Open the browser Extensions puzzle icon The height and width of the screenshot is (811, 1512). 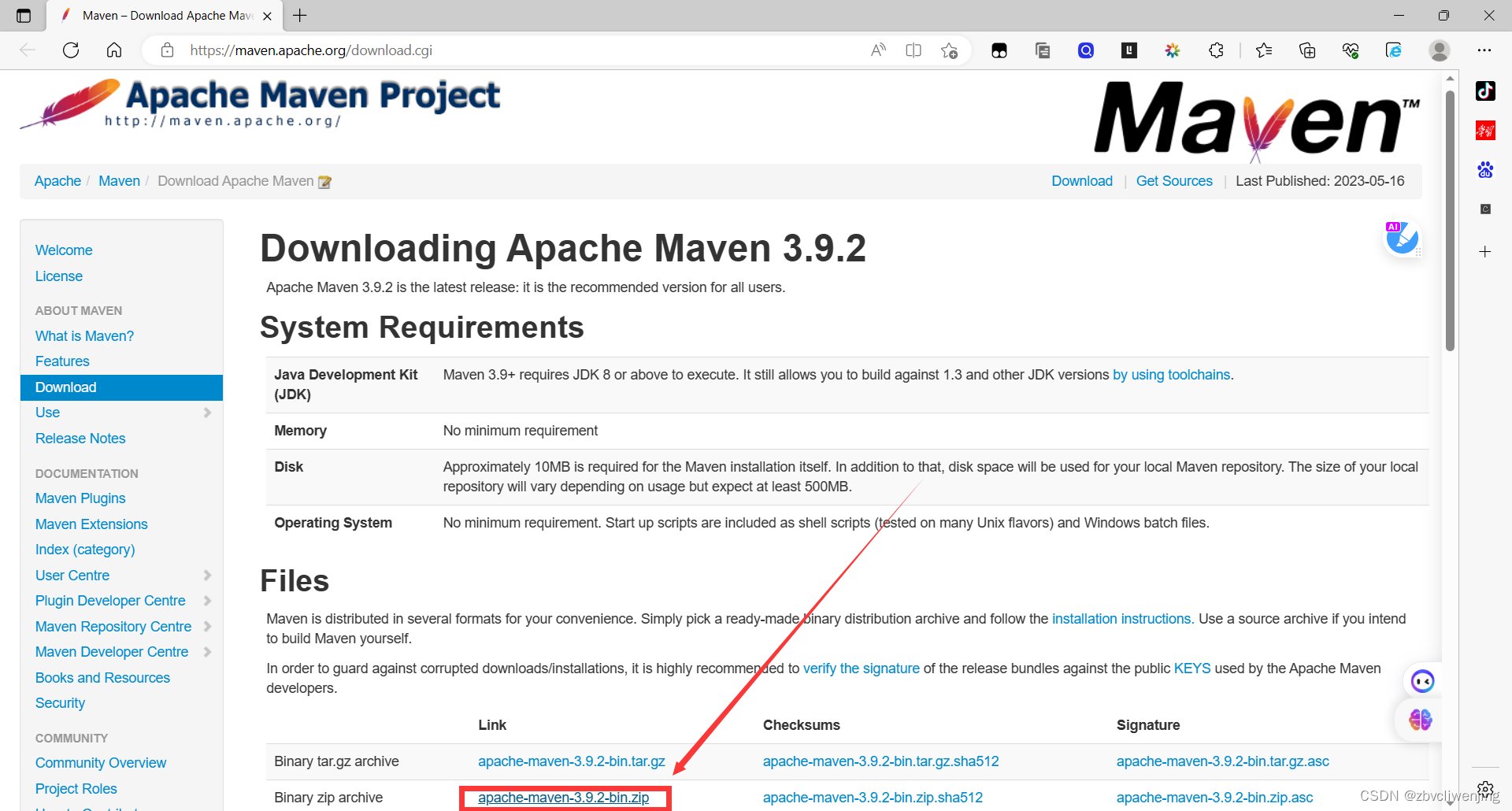[x=1216, y=50]
